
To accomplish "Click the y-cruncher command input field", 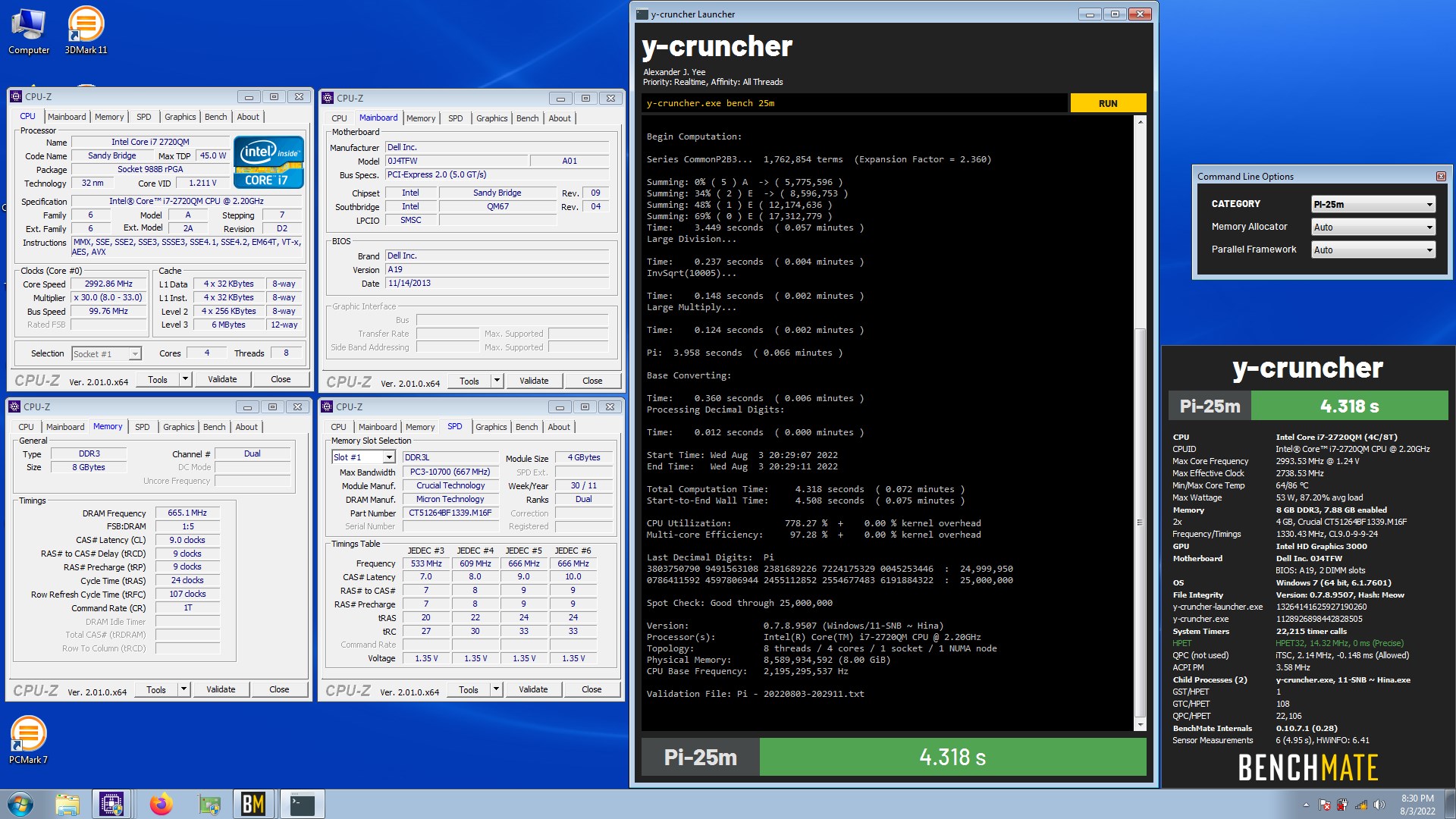I will (x=855, y=103).
